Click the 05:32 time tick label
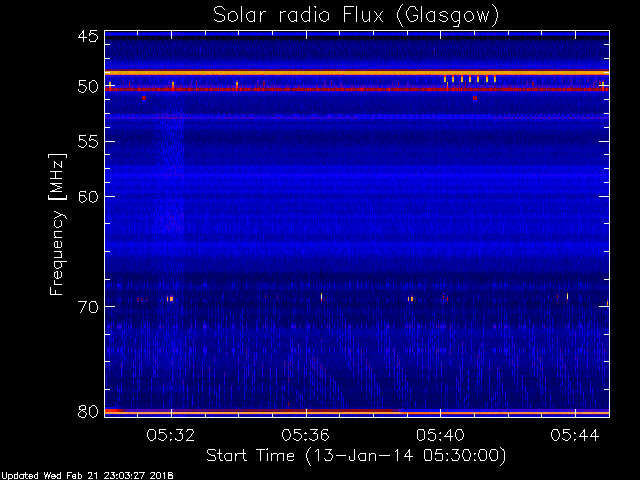 coord(171,435)
